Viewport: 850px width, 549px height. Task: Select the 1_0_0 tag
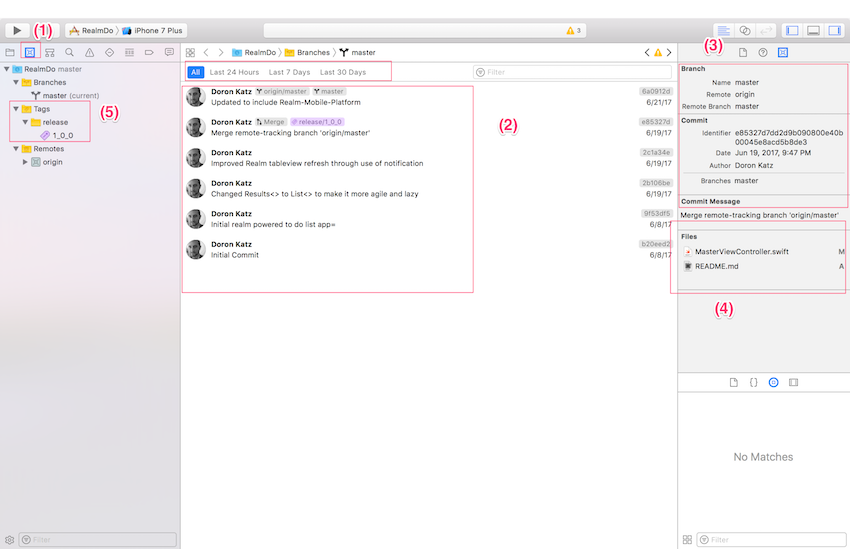57,135
